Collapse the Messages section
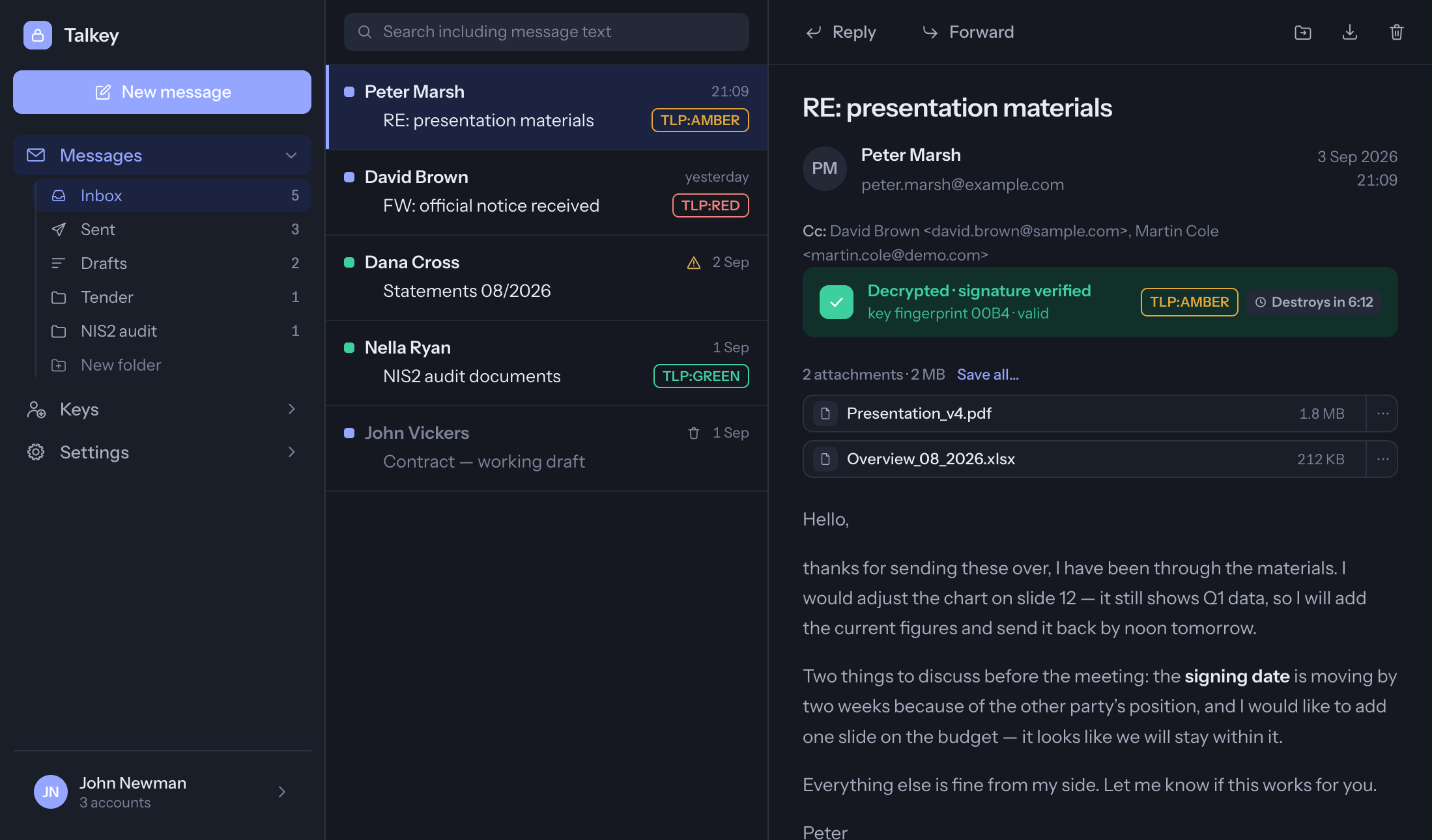 click(x=291, y=155)
